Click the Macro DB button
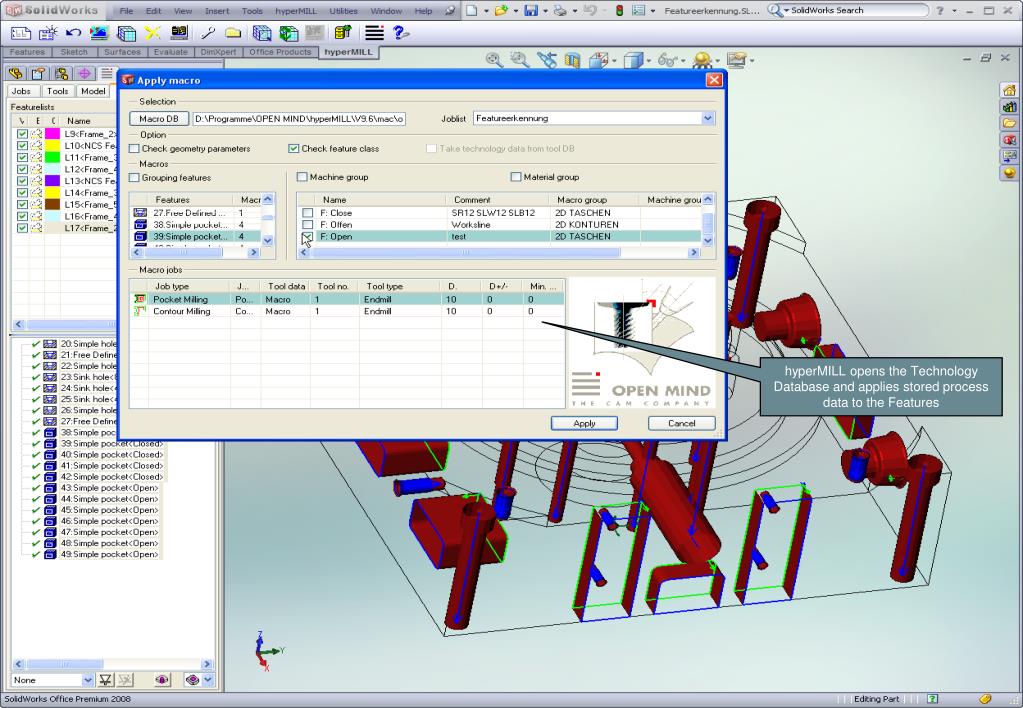This screenshot has height=708, width=1023. 159,119
